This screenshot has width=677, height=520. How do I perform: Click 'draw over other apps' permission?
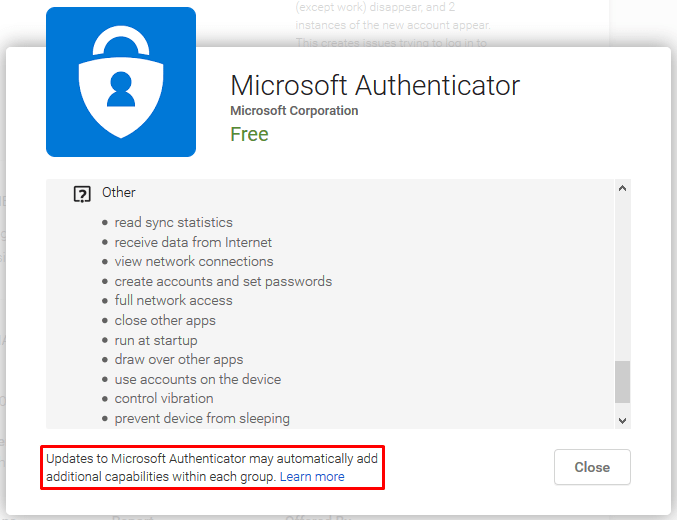[x=178, y=359]
